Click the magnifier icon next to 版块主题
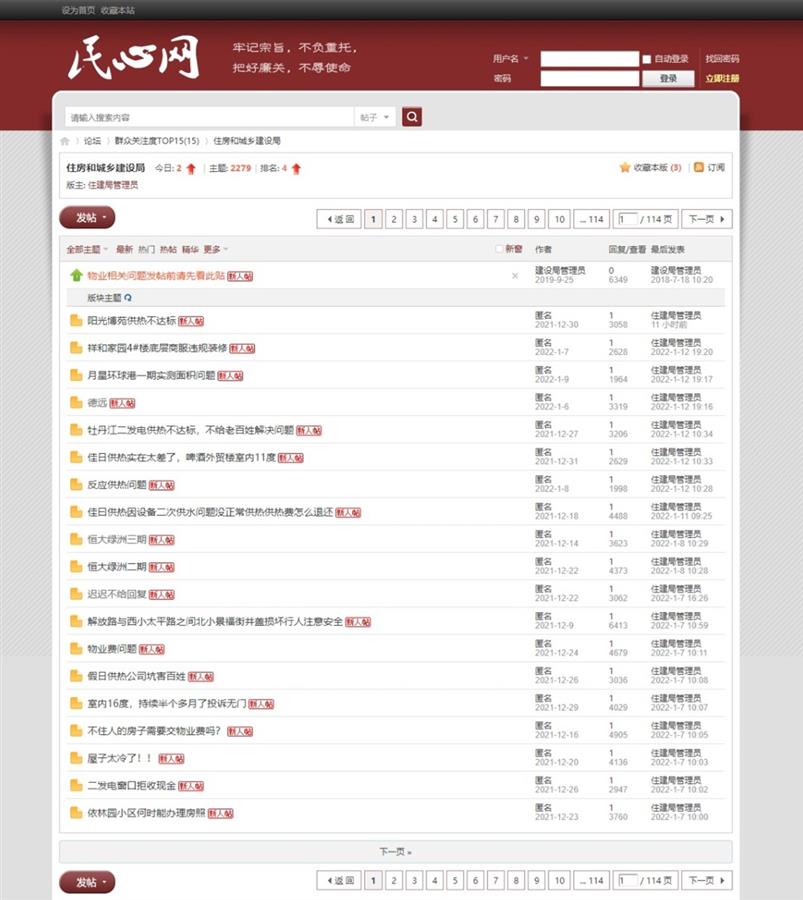The width and height of the screenshot is (803, 900). click(128, 297)
